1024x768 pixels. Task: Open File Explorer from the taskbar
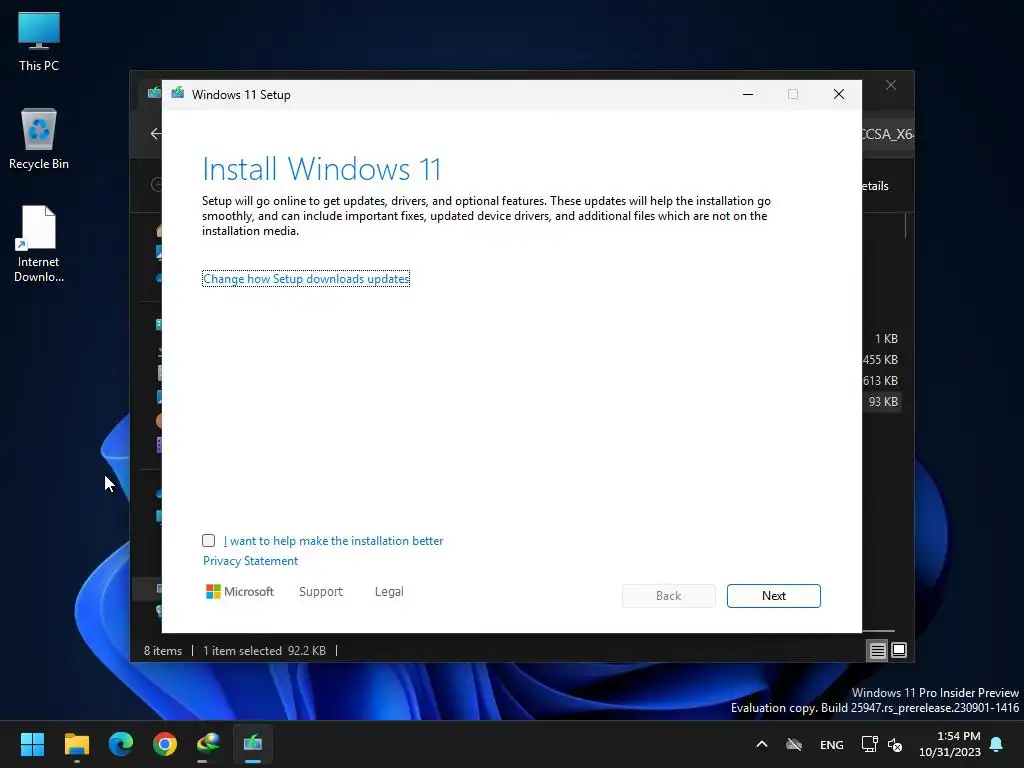click(x=76, y=744)
